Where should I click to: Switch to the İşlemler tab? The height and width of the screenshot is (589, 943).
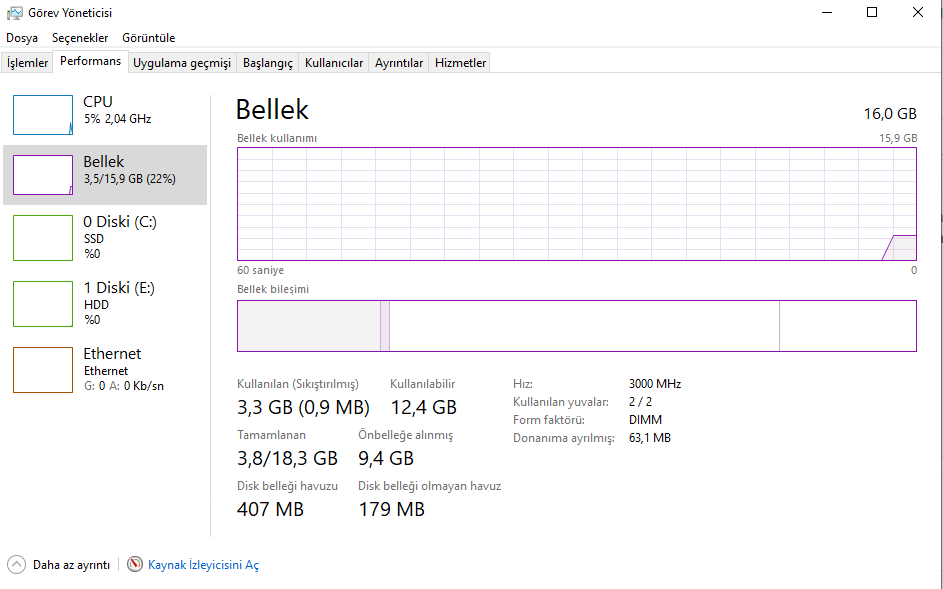28,63
